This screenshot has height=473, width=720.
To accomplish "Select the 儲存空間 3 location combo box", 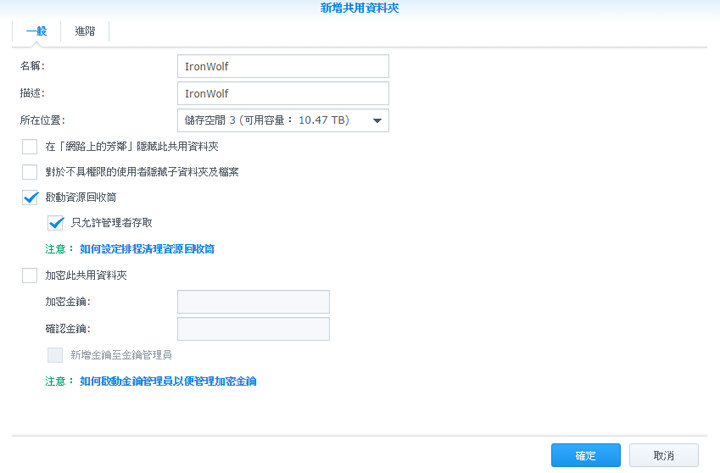I will 270,121.
